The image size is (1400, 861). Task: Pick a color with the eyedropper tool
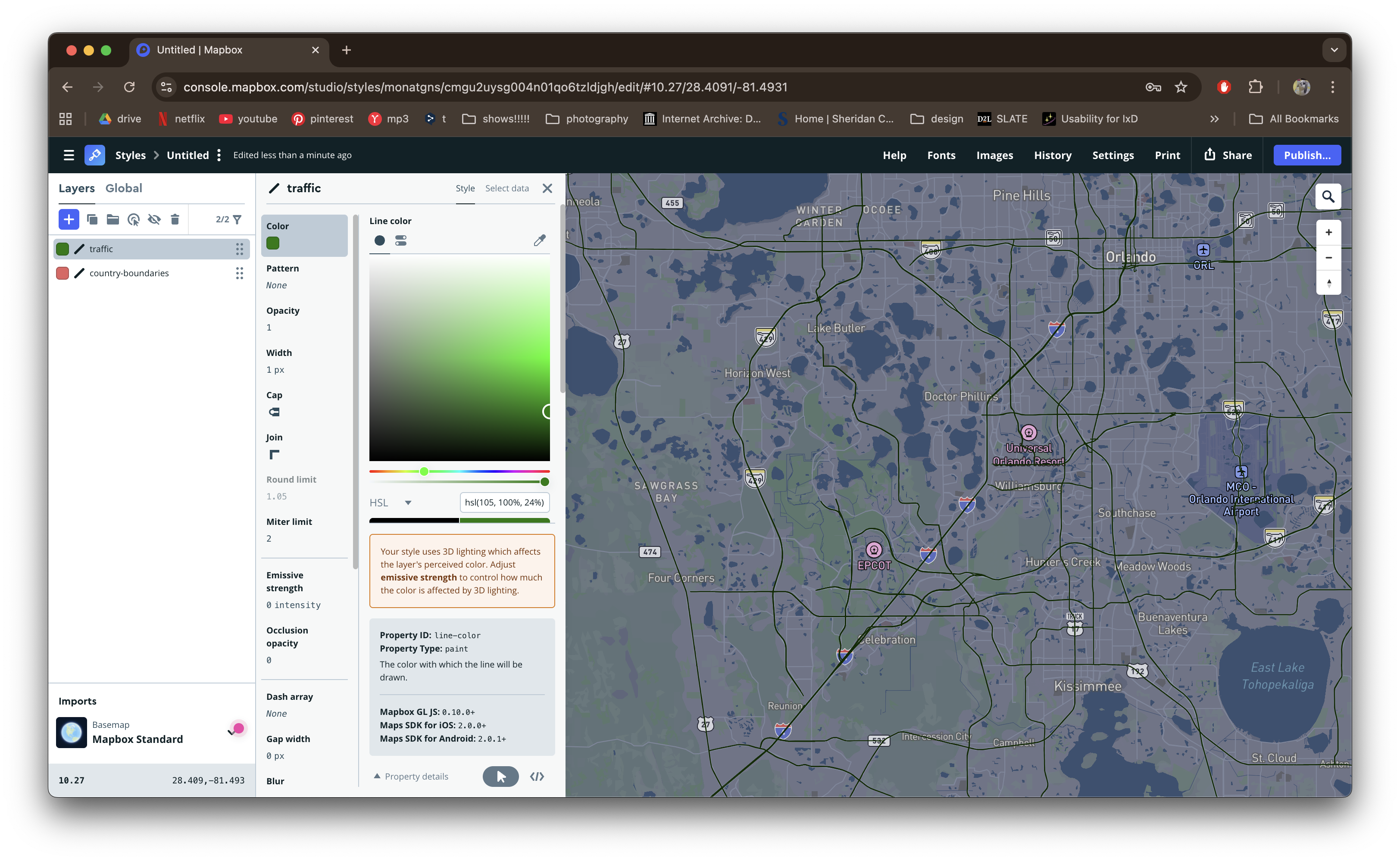539,240
